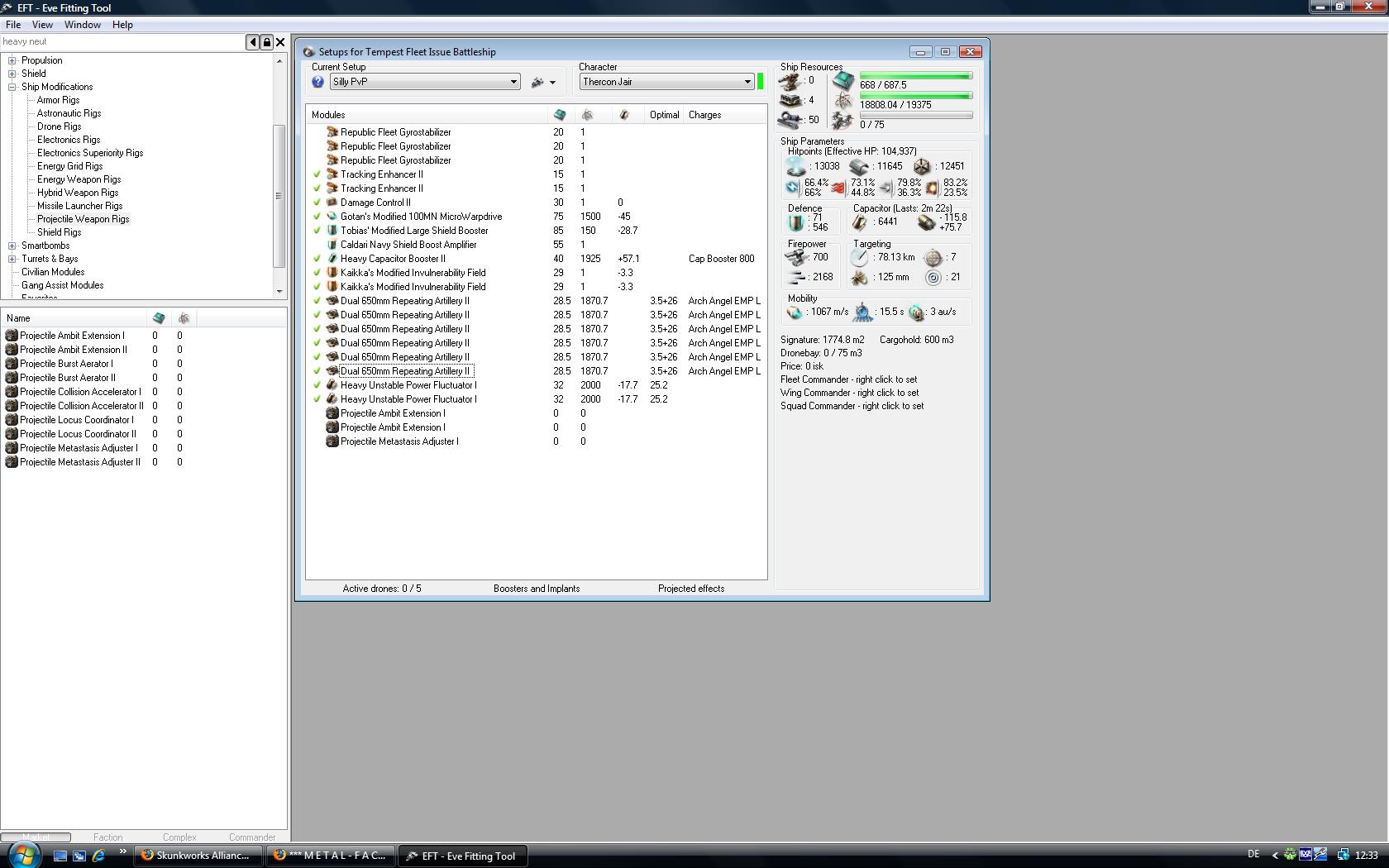Viewport: 1389px width, 868px height.
Task: Click the scan resolution dish icon
Action: click(x=860, y=278)
